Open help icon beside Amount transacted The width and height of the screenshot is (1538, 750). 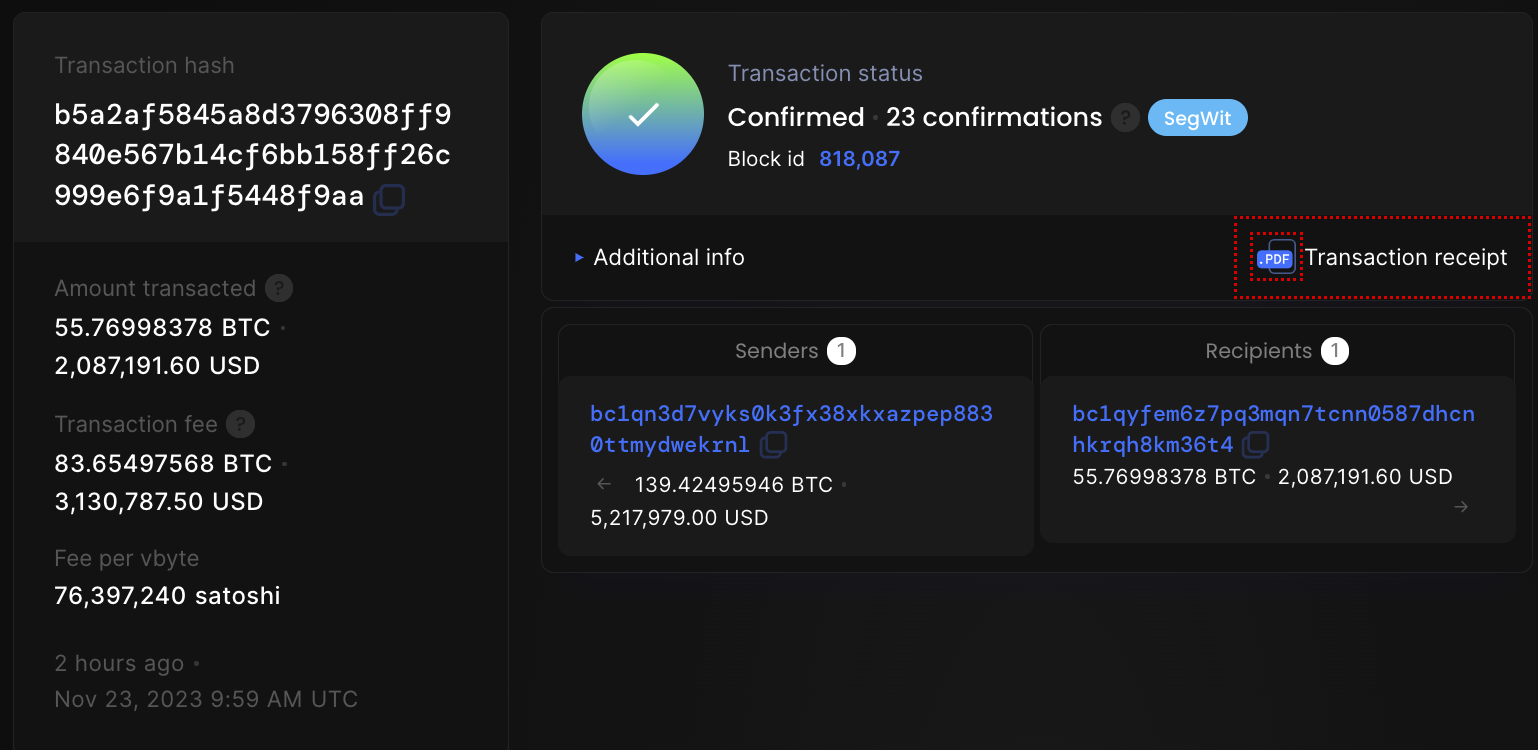[279, 289]
